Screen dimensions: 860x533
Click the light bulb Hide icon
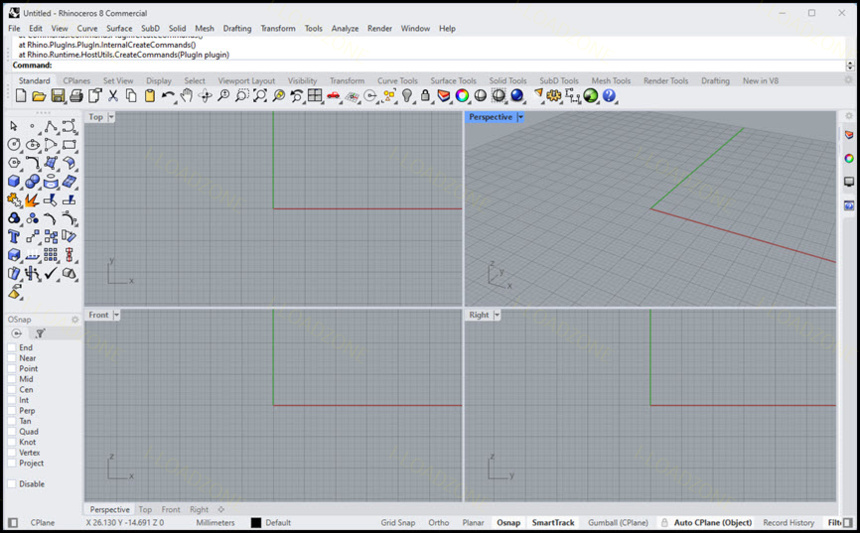[406, 96]
